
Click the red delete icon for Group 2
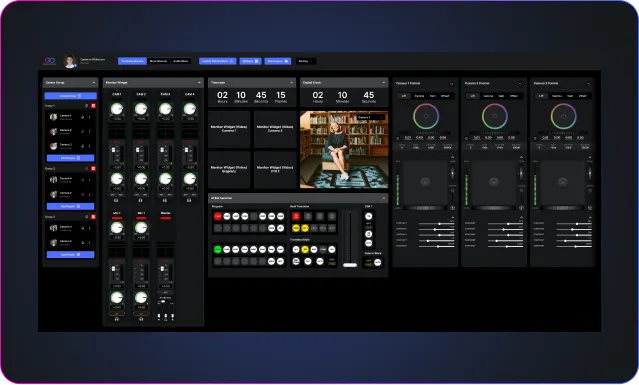pyautogui.click(x=93, y=168)
